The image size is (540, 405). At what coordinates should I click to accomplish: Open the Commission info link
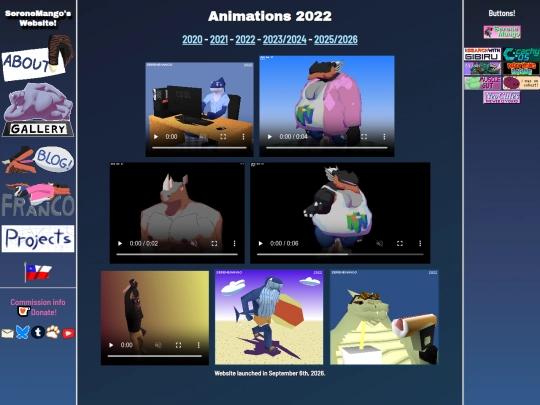(x=38, y=302)
